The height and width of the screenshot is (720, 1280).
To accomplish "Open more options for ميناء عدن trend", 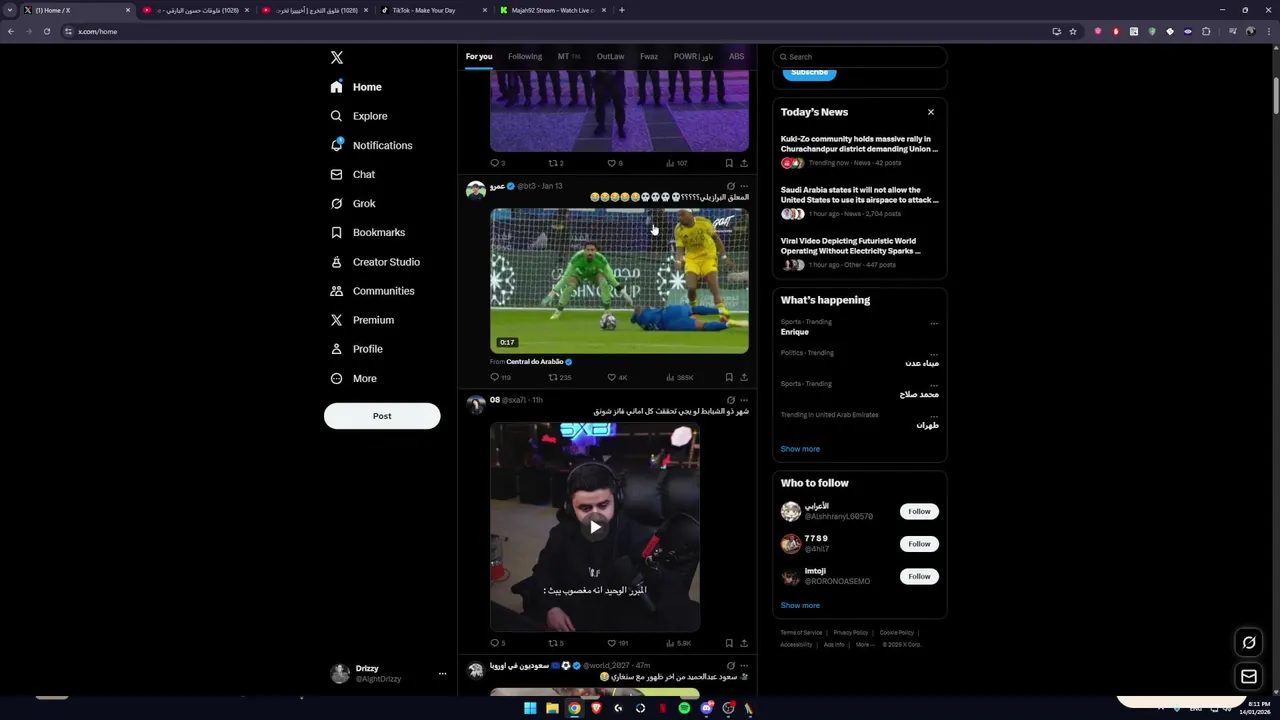I will click(934, 354).
